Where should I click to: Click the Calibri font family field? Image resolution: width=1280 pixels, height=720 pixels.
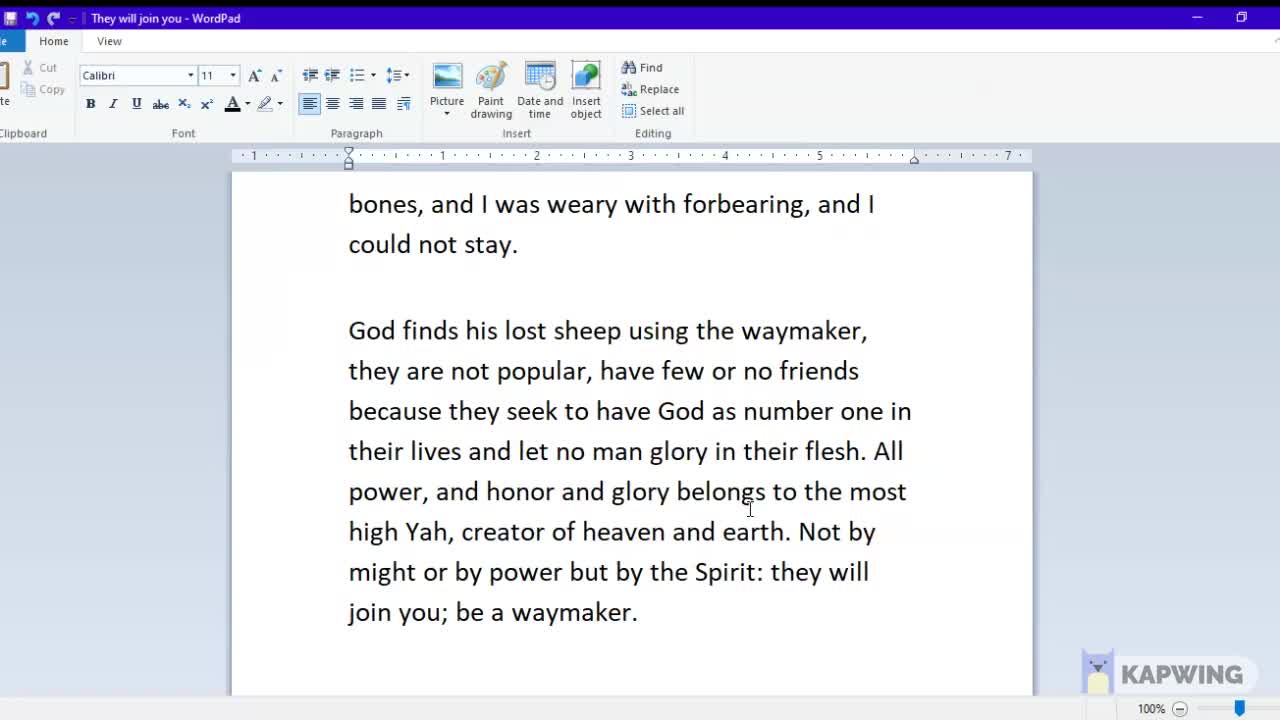131,75
